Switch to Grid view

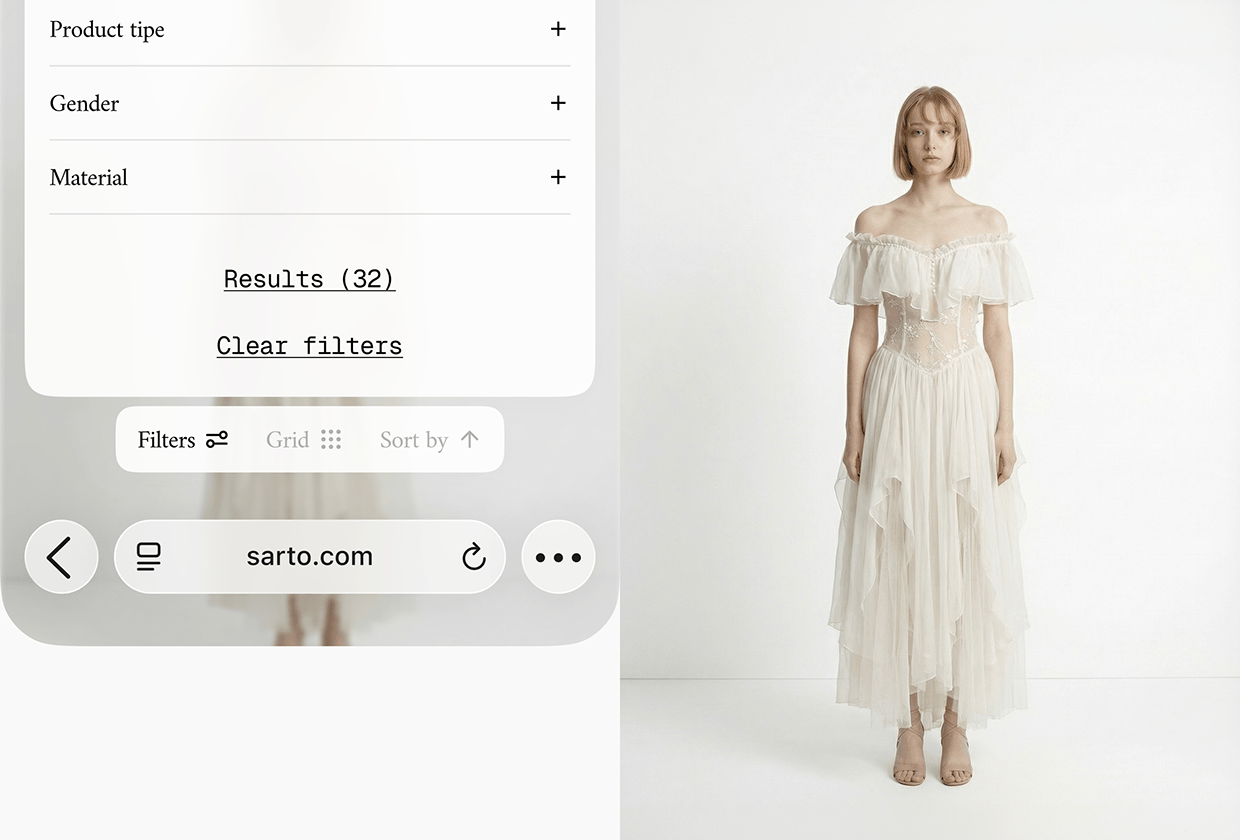pyautogui.click(x=304, y=440)
